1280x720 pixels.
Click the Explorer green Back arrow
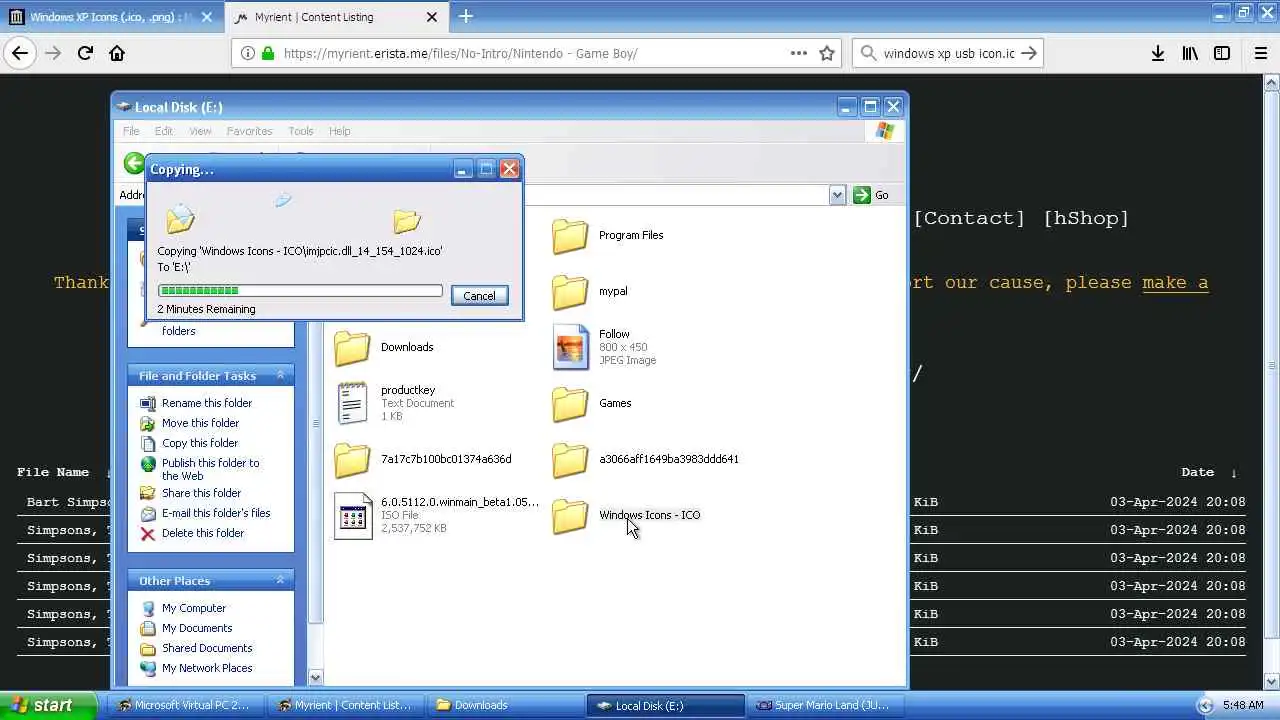pos(134,163)
